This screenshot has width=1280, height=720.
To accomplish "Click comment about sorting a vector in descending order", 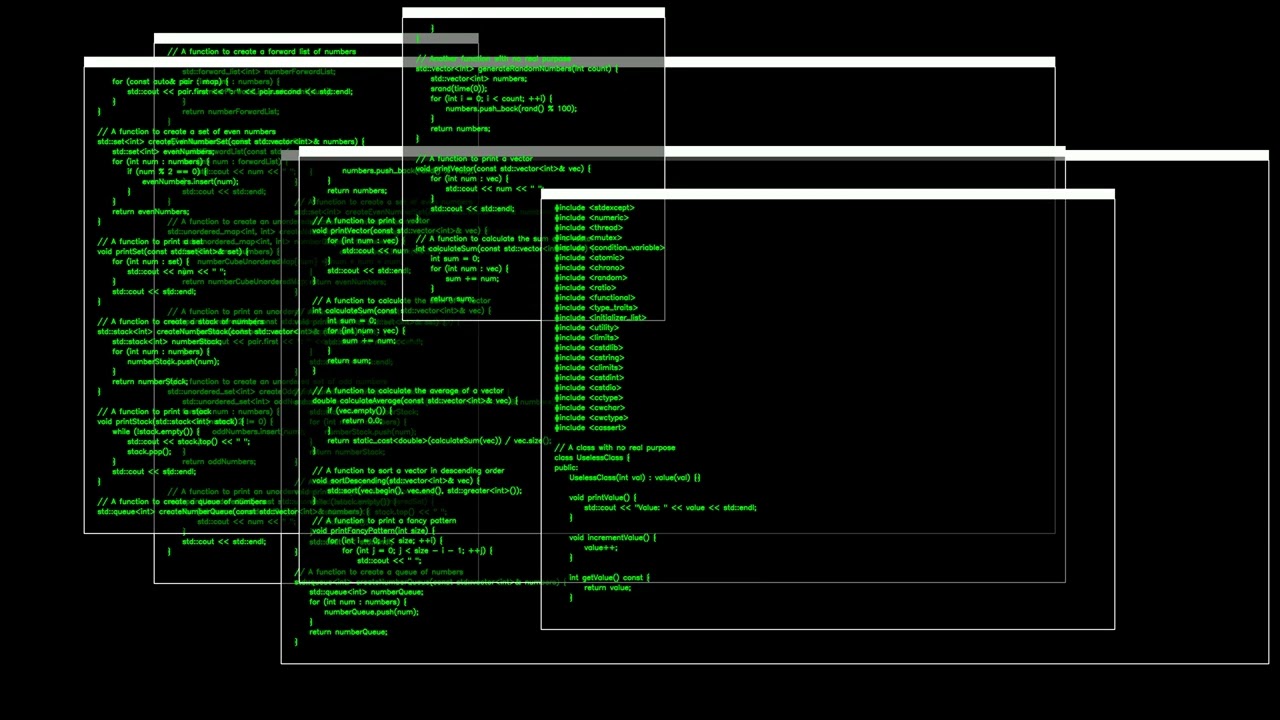I will point(408,471).
